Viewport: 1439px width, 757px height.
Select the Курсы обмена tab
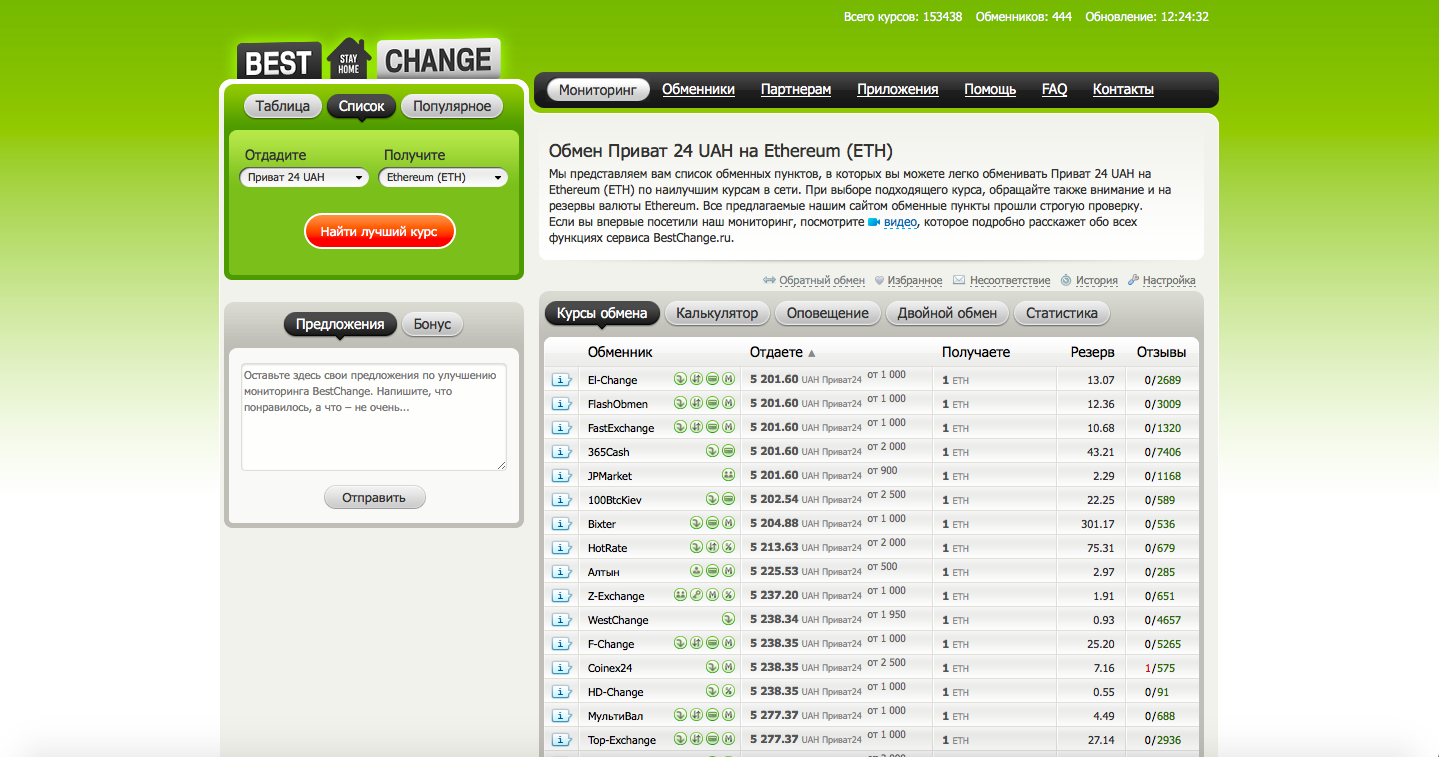click(x=602, y=313)
